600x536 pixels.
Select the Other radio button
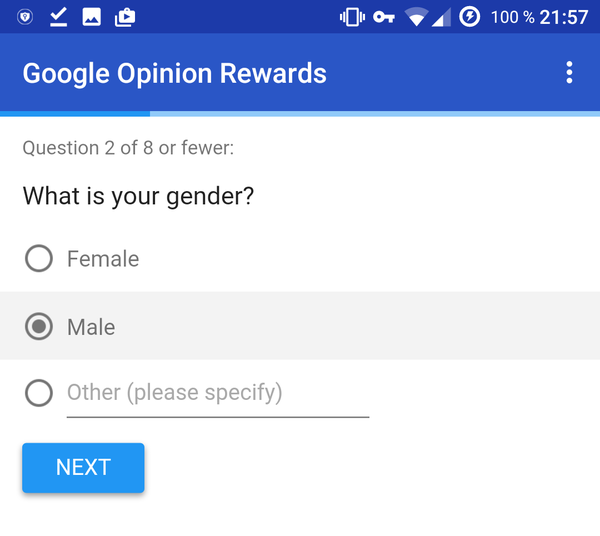pos(39,393)
